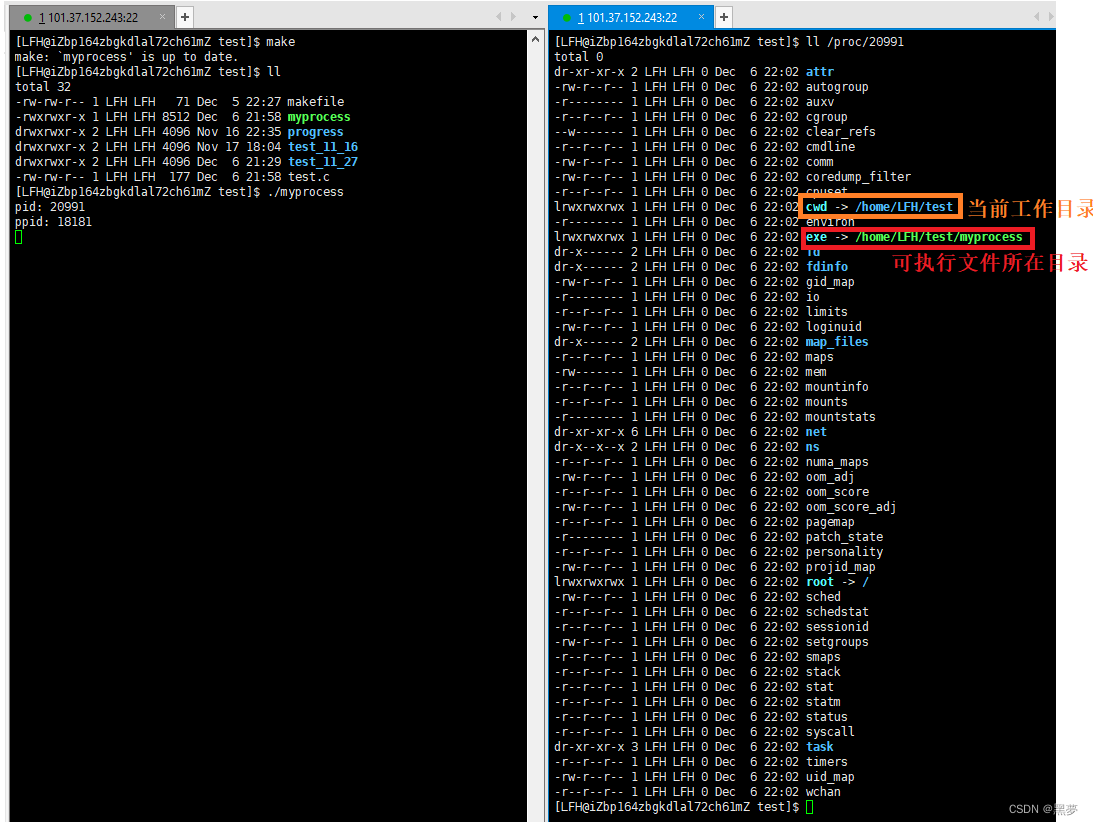Screen dimensions: 1093x825
Task: Click the left terminal scrollbar up arrow
Action: coord(535,40)
